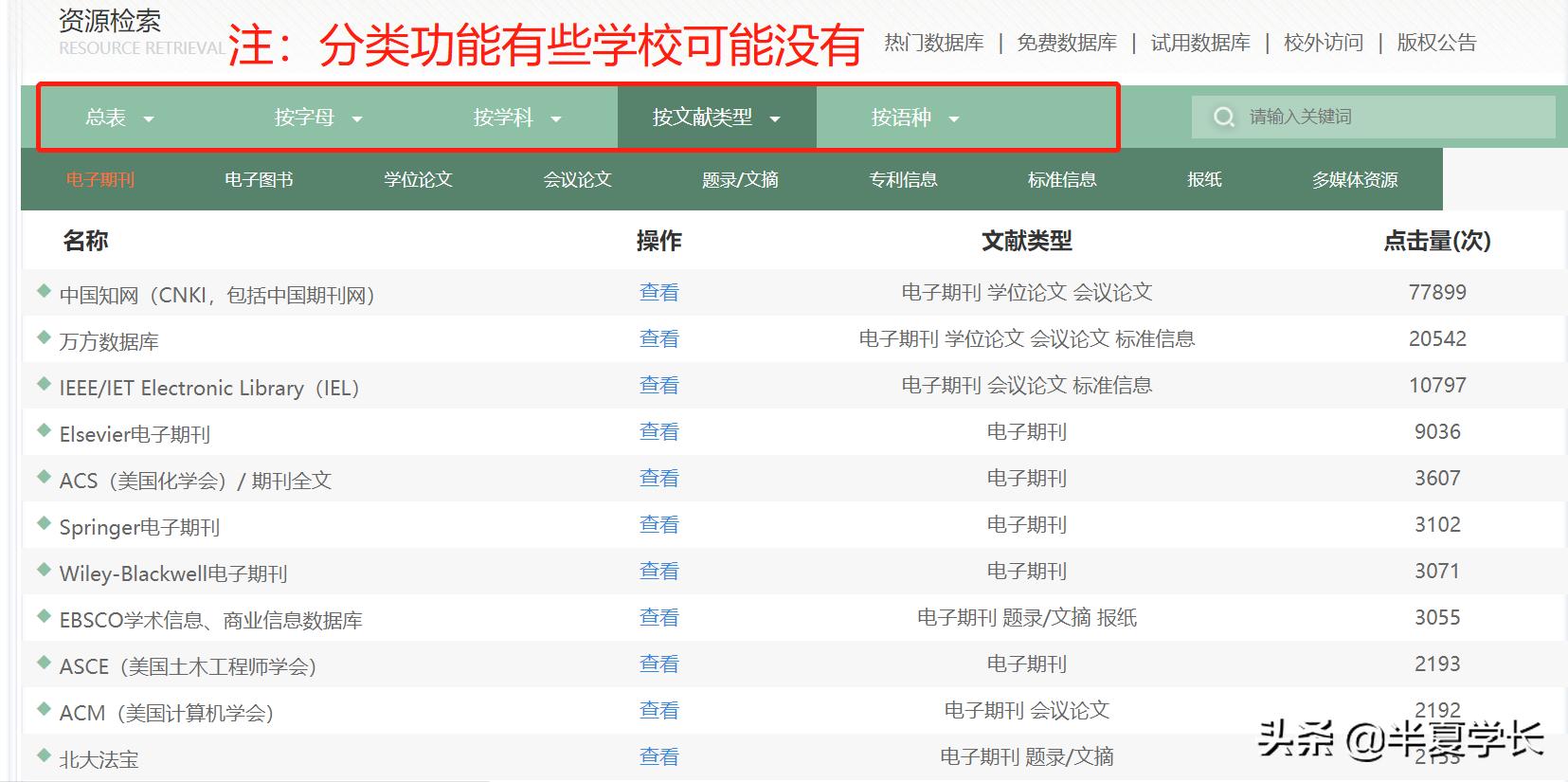The height and width of the screenshot is (782, 1568).
Task: Open ACM（美国计算机学会）name
Action: coord(167,713)
